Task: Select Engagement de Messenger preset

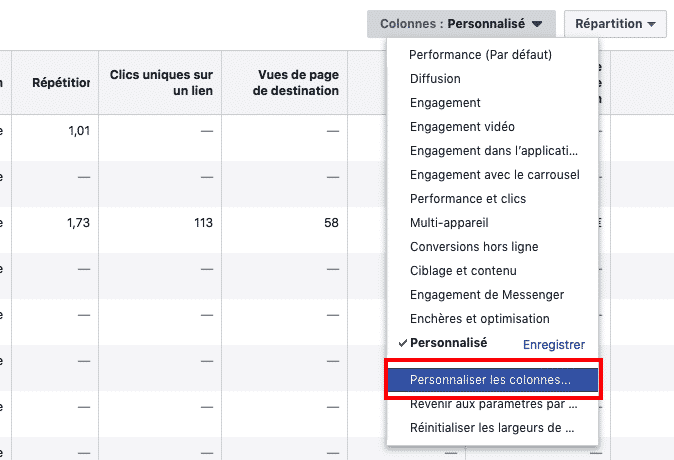Action: pos(486,295)
